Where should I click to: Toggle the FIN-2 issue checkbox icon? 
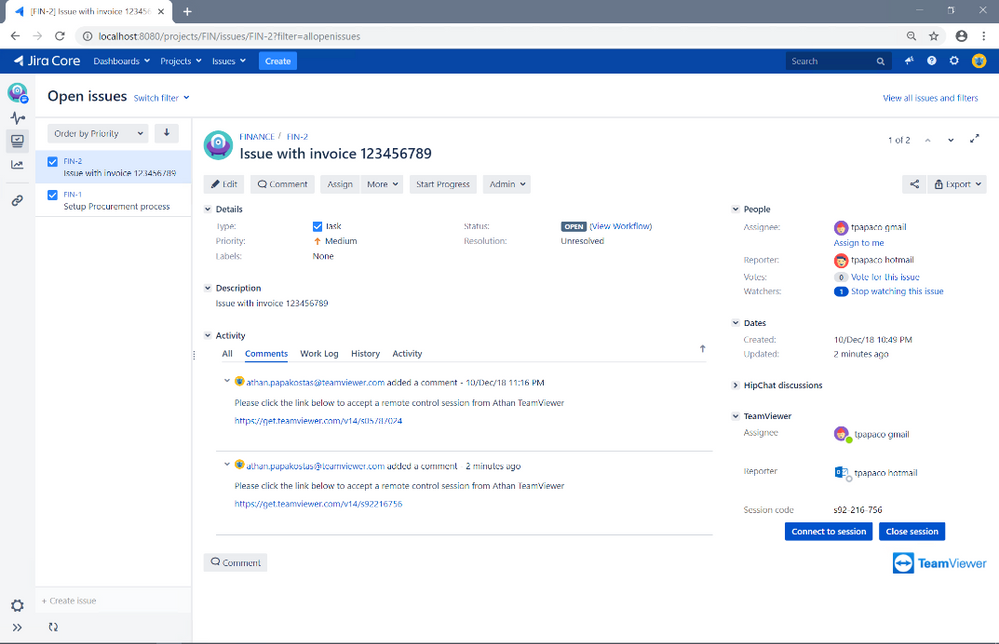(53, 162)
